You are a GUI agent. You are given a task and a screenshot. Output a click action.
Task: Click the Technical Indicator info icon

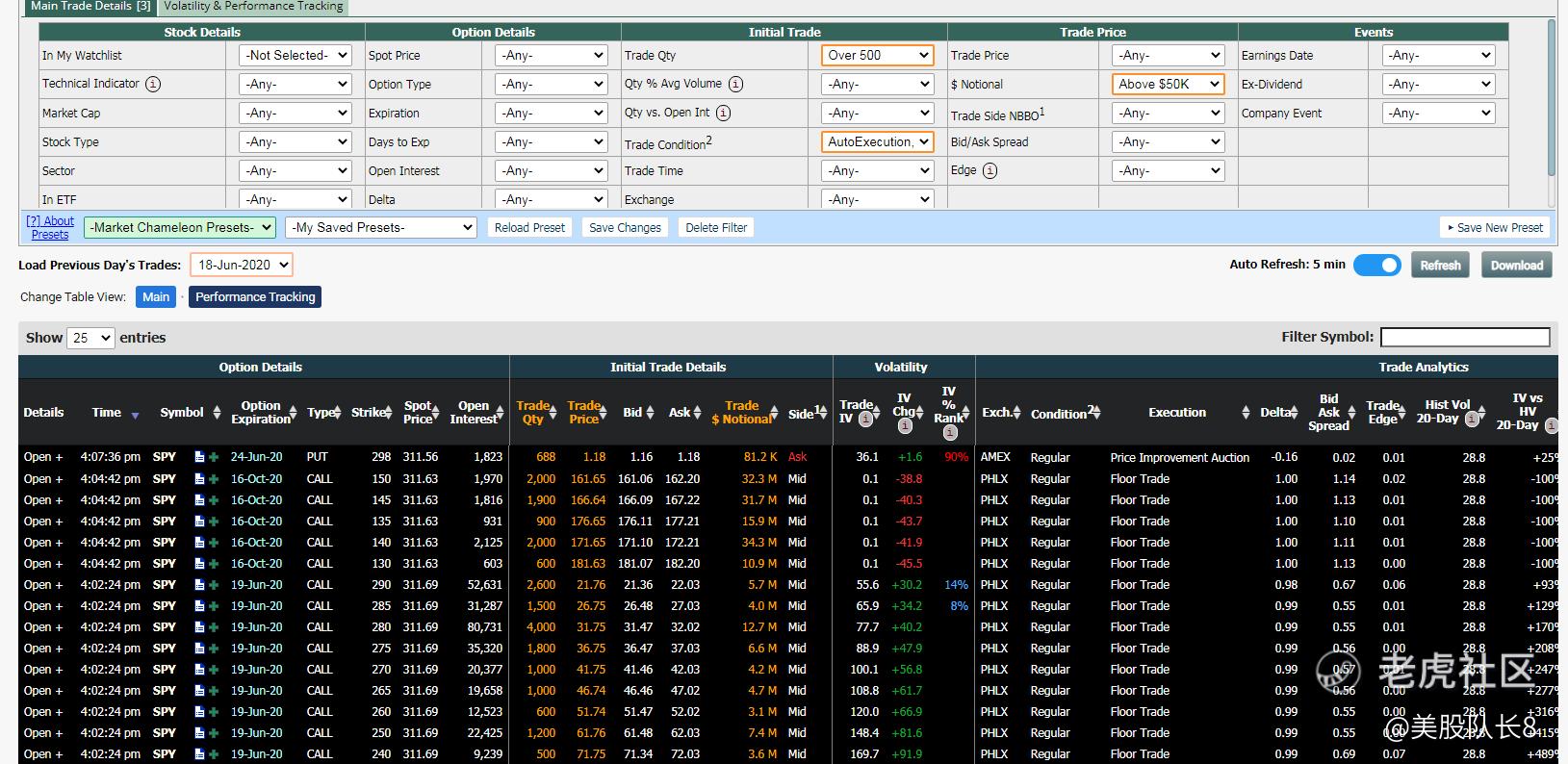153,84
